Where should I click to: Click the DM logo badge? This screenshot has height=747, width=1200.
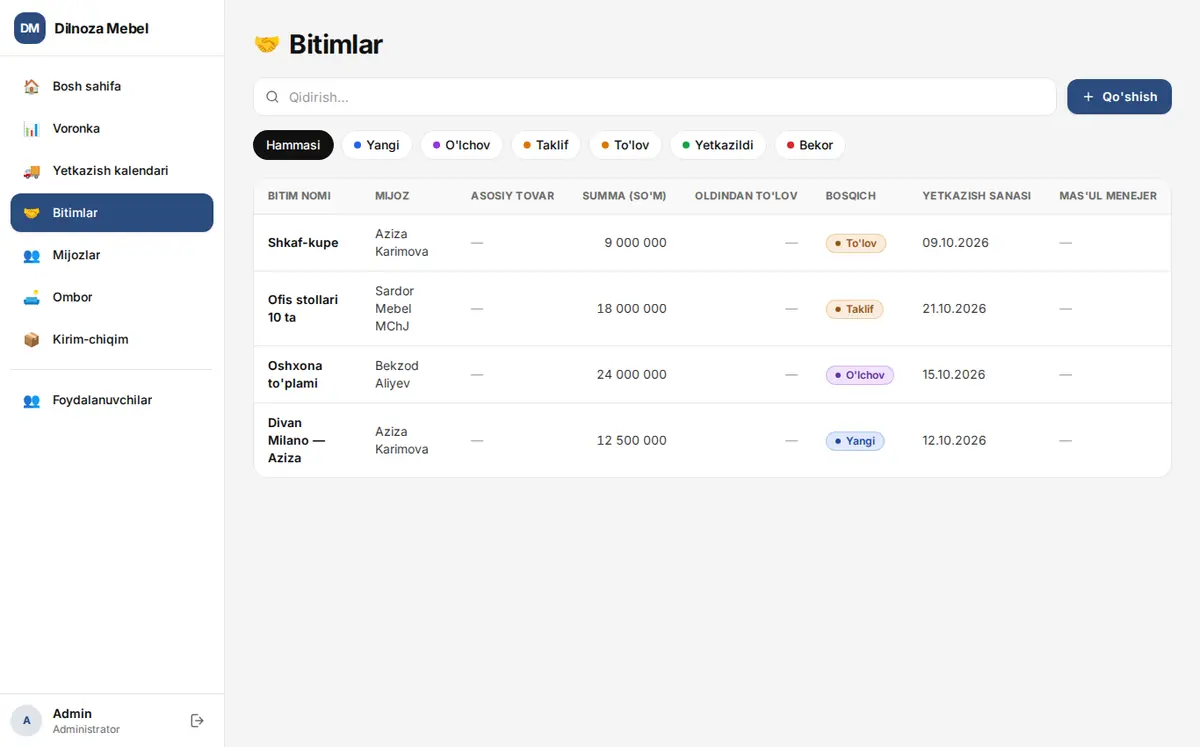coord(30,28)
